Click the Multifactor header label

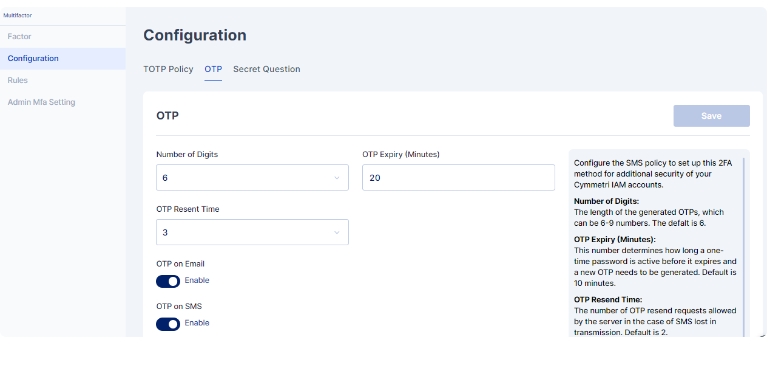[x=17, y=15]
